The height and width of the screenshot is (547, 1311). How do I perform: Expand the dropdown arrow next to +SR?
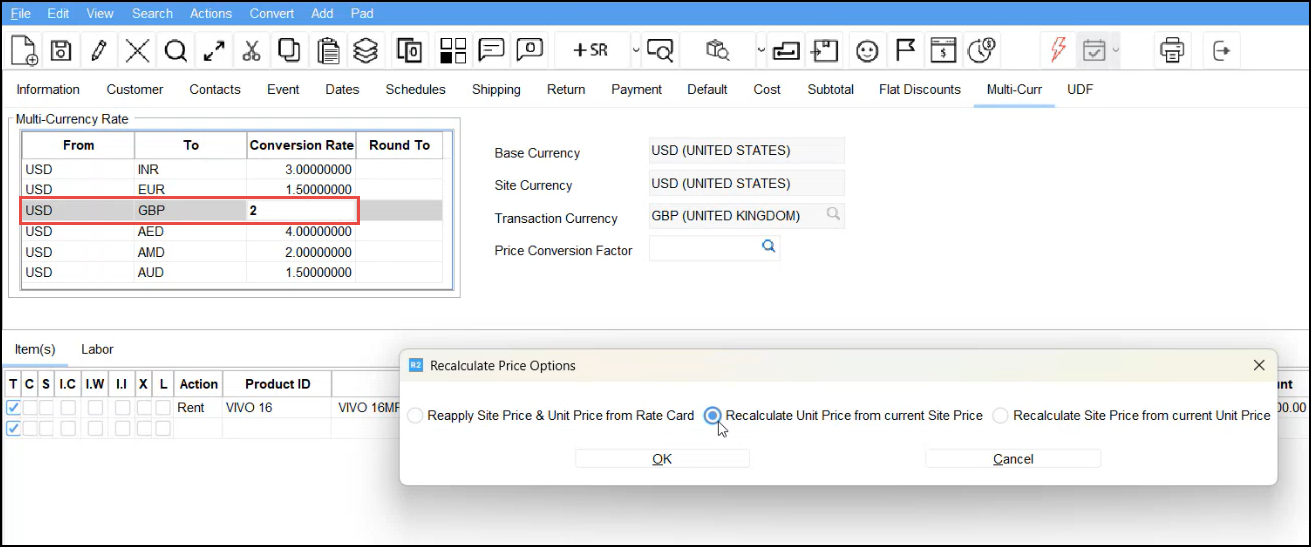click(x=636, y=50)
